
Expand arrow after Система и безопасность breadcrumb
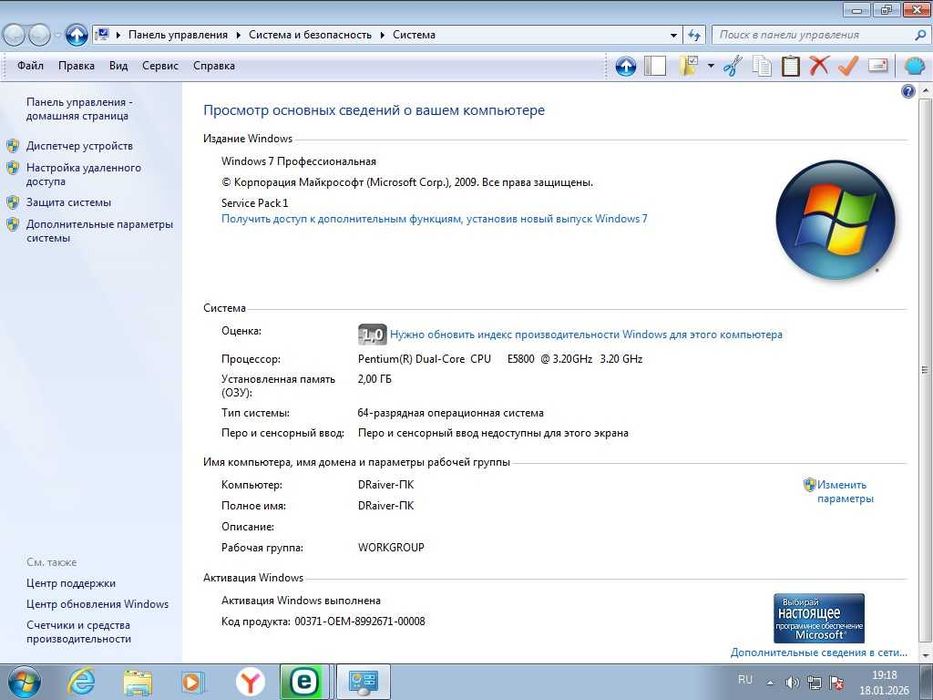click(382, 35)
